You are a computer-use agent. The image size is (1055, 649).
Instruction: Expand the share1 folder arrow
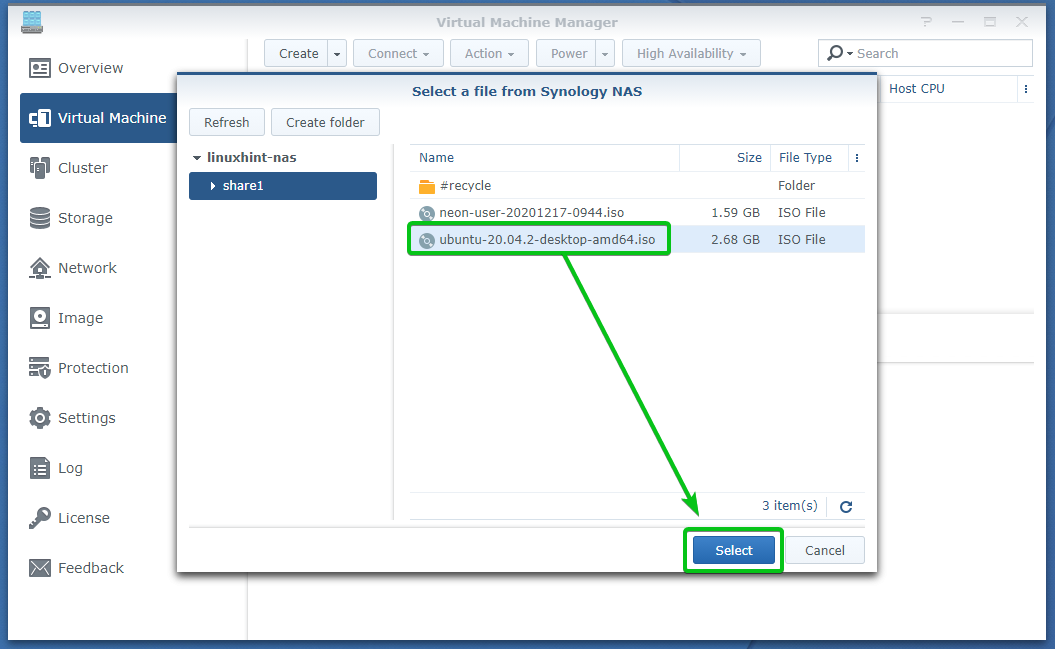213,186
